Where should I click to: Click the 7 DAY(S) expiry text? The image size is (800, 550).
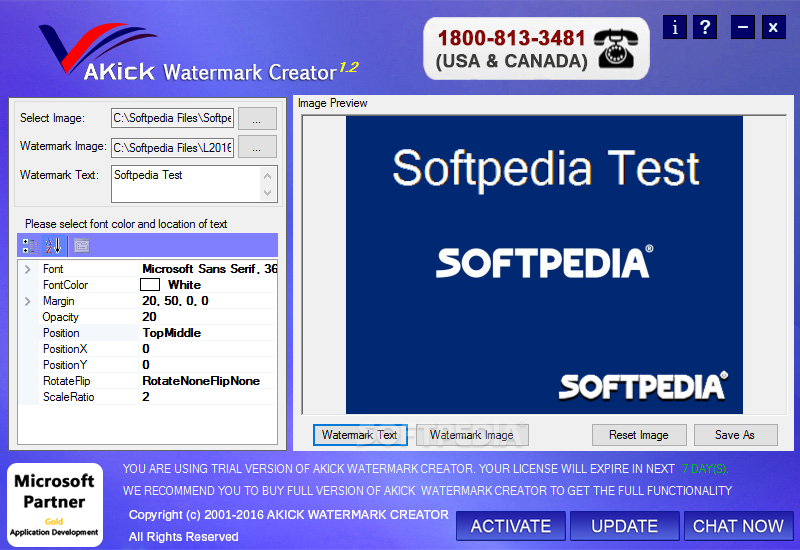705,469
